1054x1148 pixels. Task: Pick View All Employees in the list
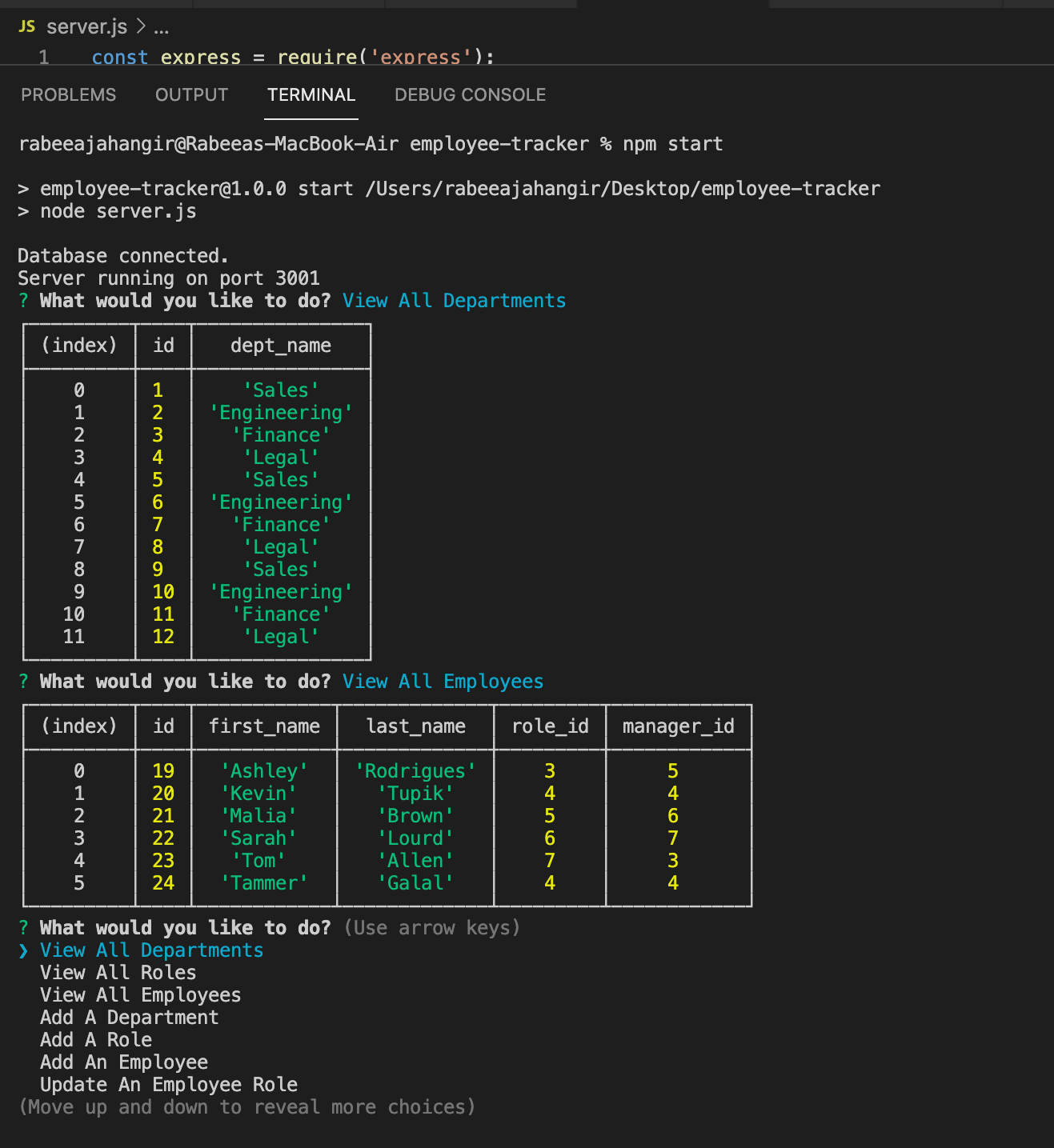(x=140, y=994)
